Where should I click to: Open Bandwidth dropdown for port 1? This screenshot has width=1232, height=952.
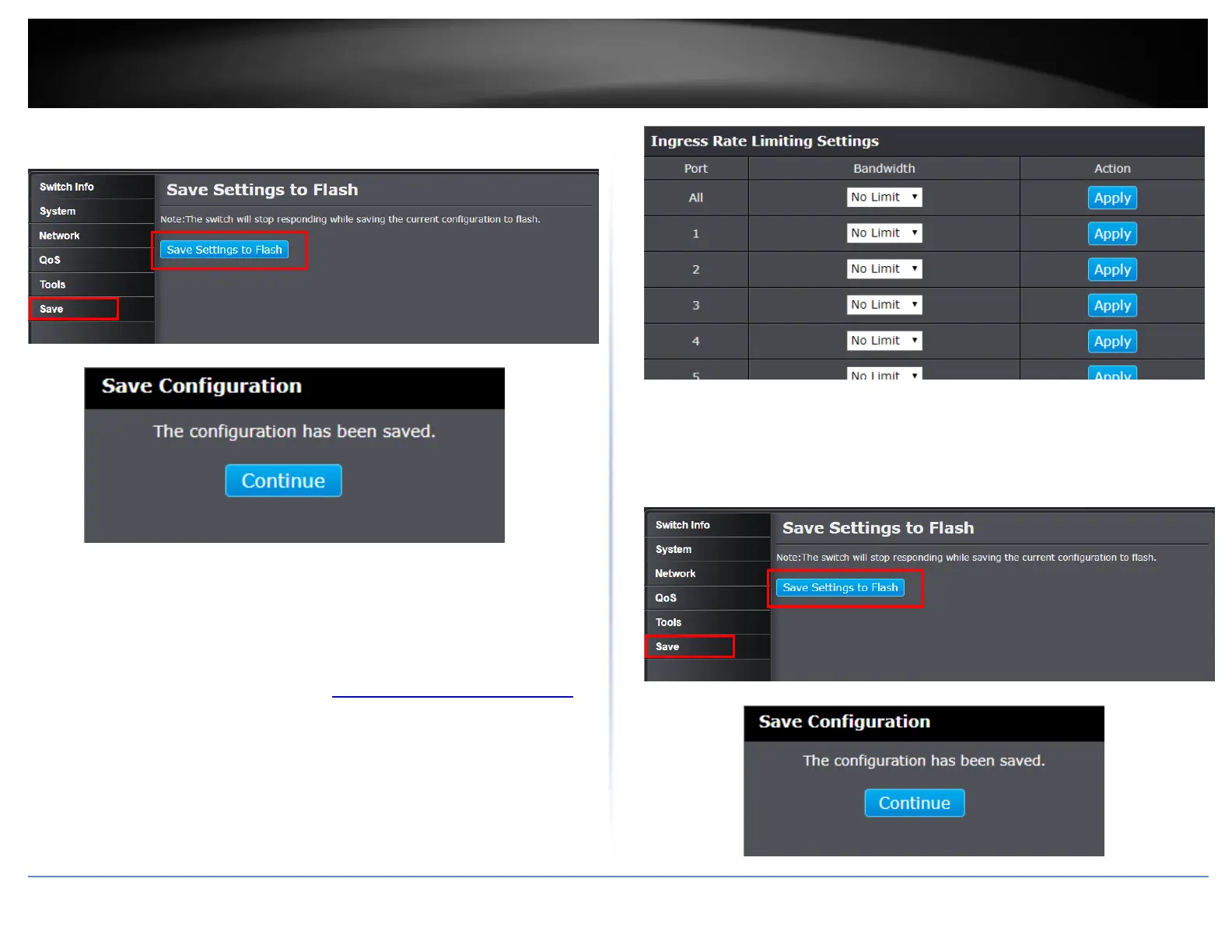pyautogui.click(x=884, y=233)
